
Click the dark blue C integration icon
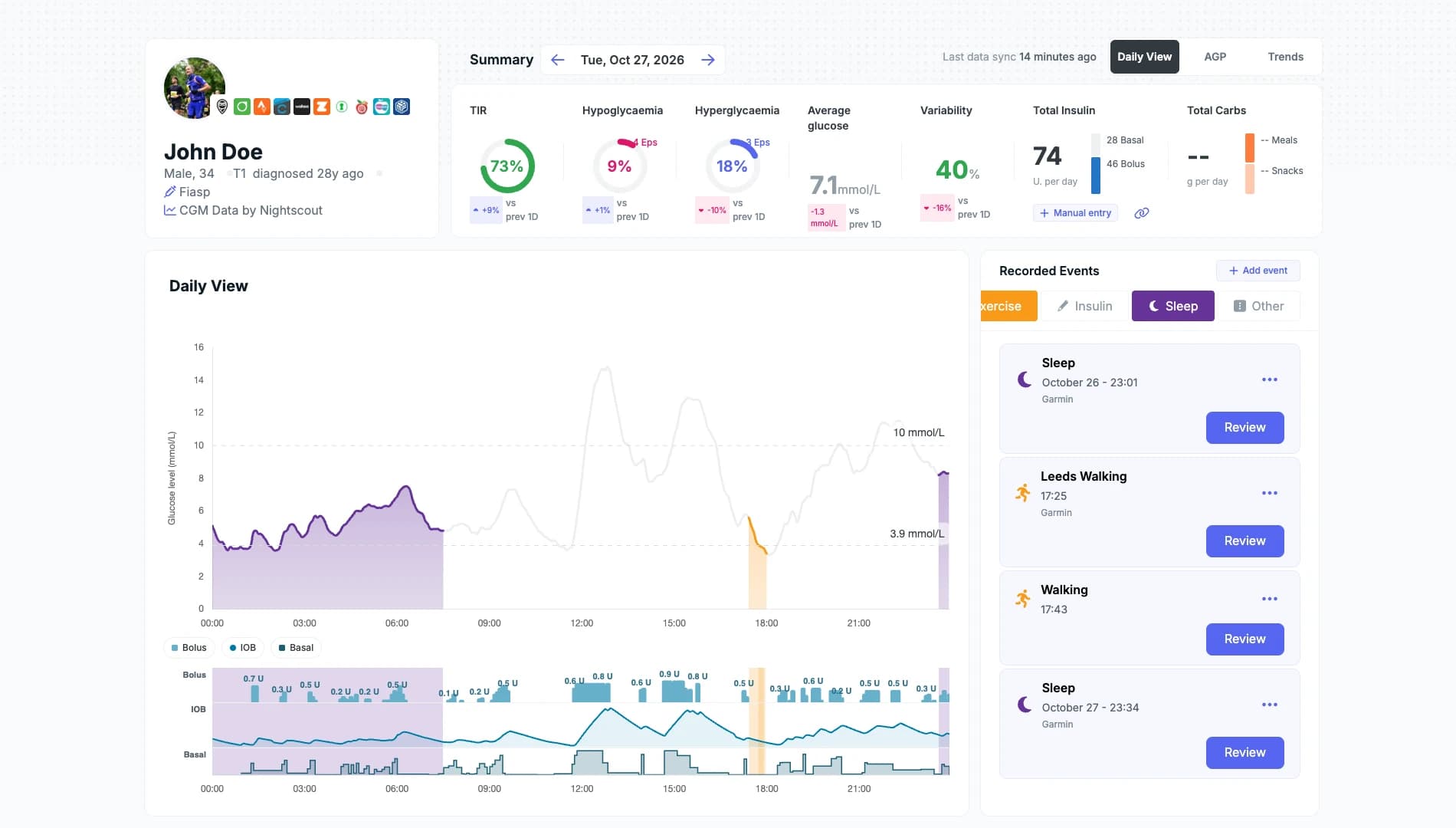(x=282, y=107)
